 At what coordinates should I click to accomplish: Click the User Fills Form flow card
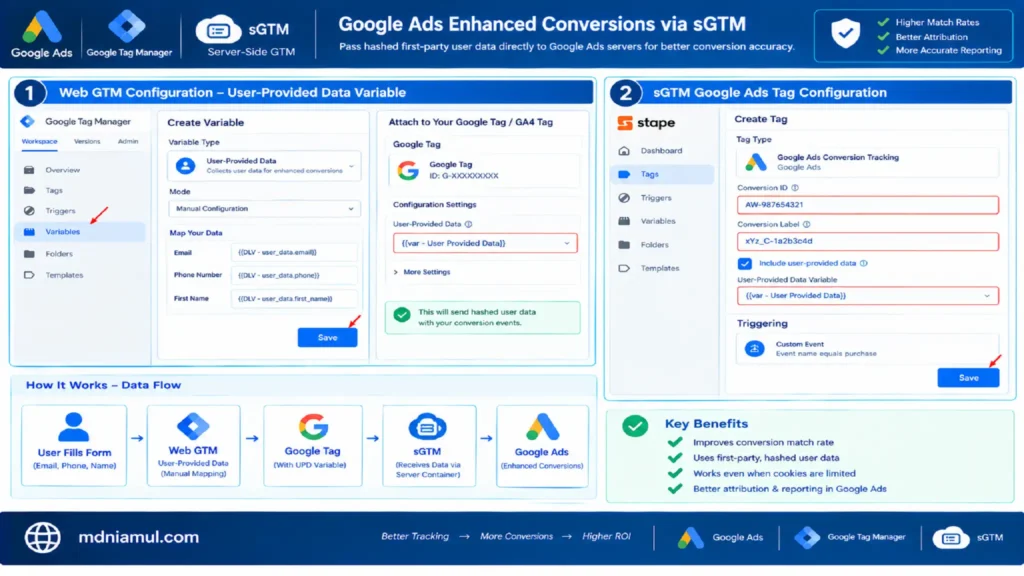click(x=74, y=445)
